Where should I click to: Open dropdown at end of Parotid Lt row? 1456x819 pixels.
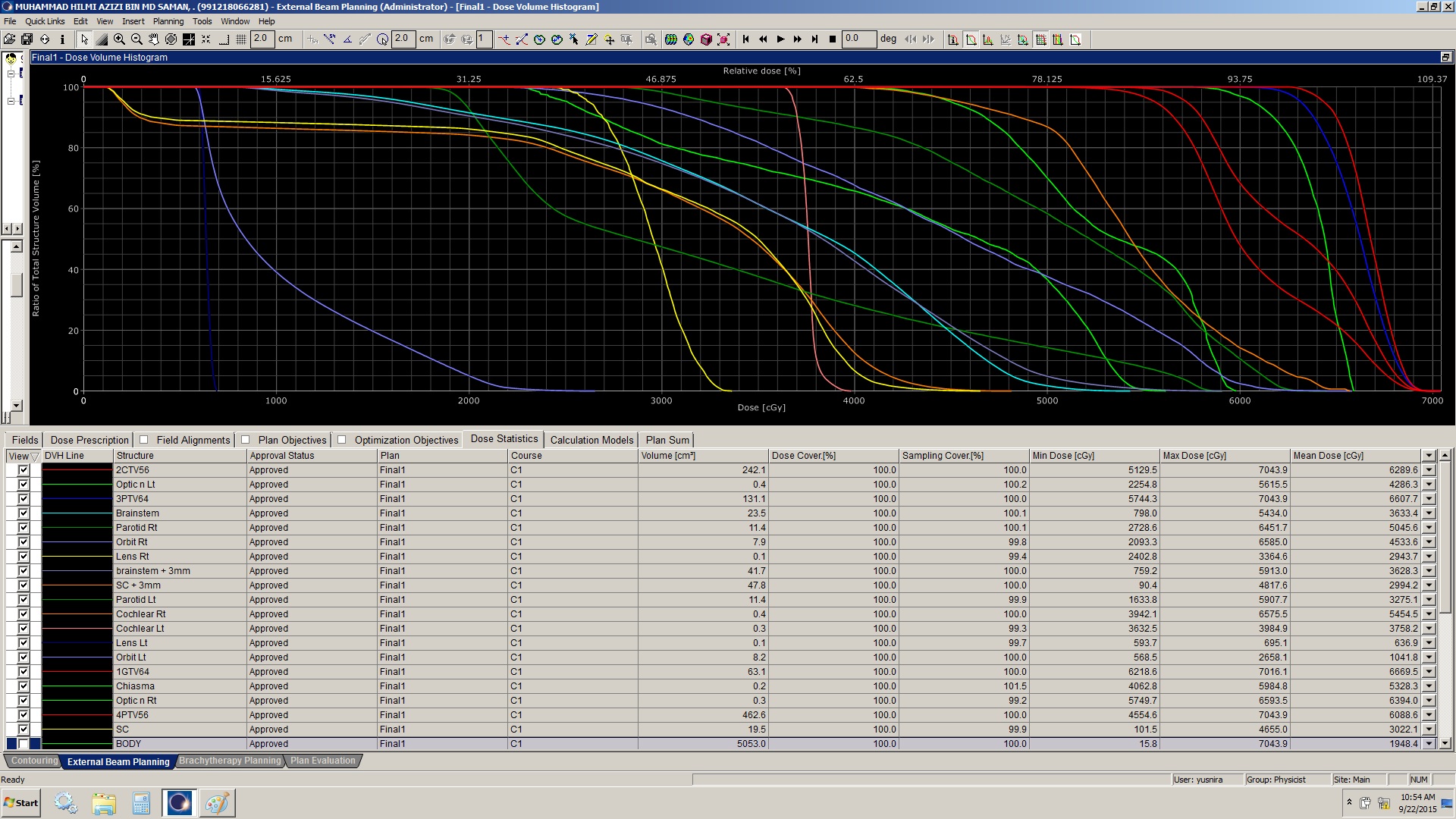(x=1429, y=600)
